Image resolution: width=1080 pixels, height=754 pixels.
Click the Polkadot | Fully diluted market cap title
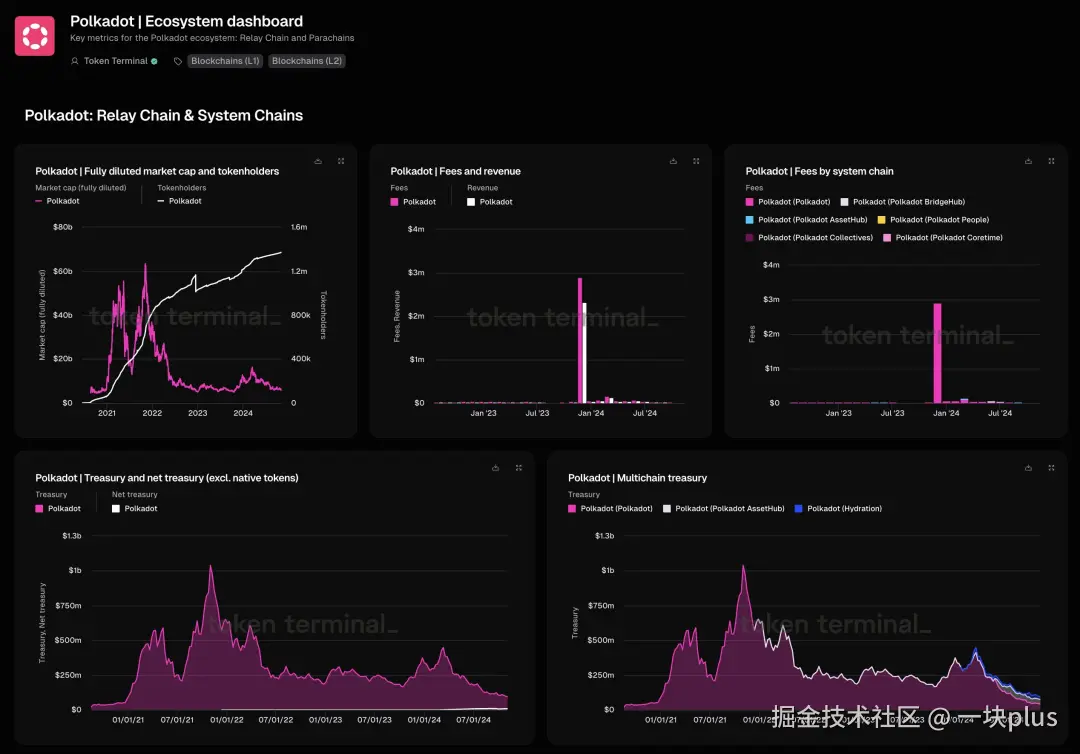pyautogui.click(x=157, y=171)
